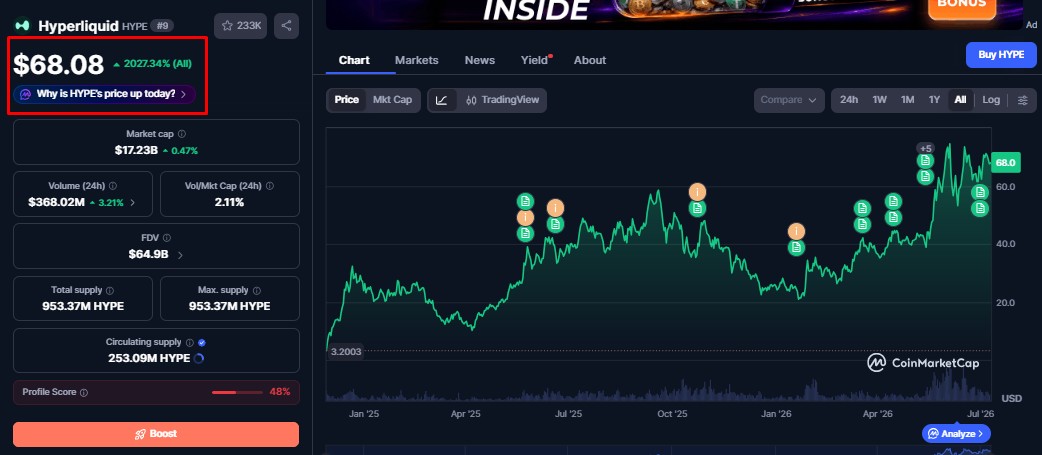This screenshot has height=455, width=1042.
Task: Click the orange info marker near Jan '26
Action: [796, 231]
